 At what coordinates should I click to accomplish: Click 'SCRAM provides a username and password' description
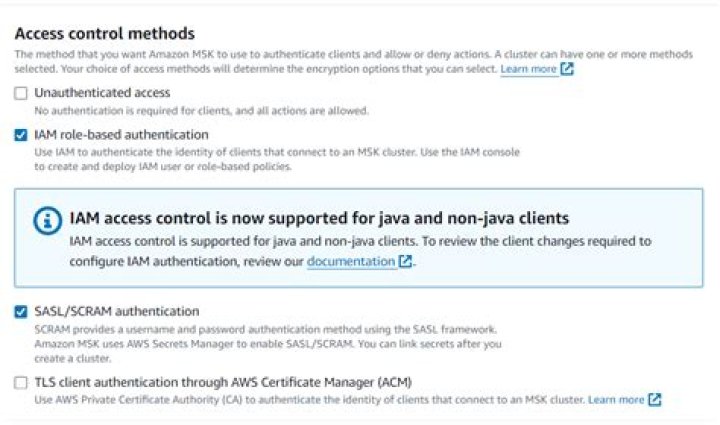[x=268, y=344]
